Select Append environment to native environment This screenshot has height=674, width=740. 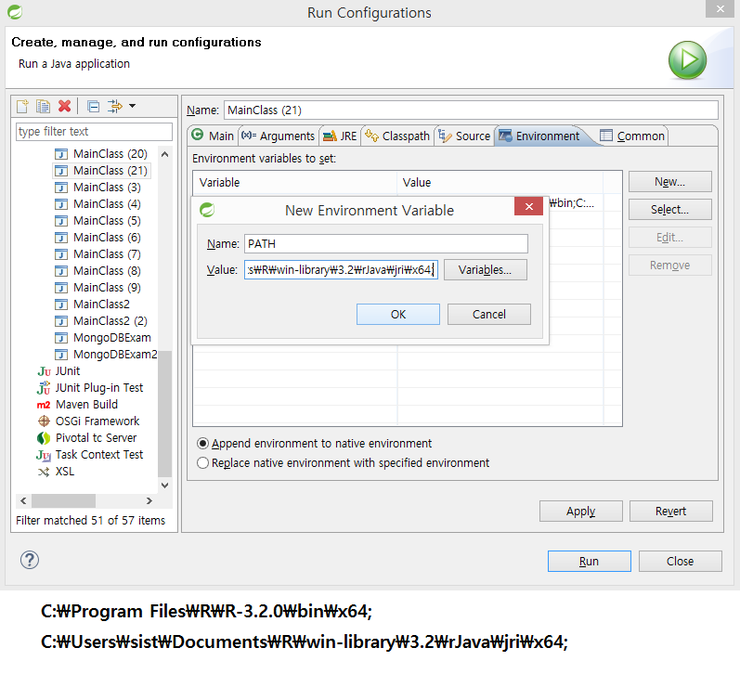[x=204, y=443]
